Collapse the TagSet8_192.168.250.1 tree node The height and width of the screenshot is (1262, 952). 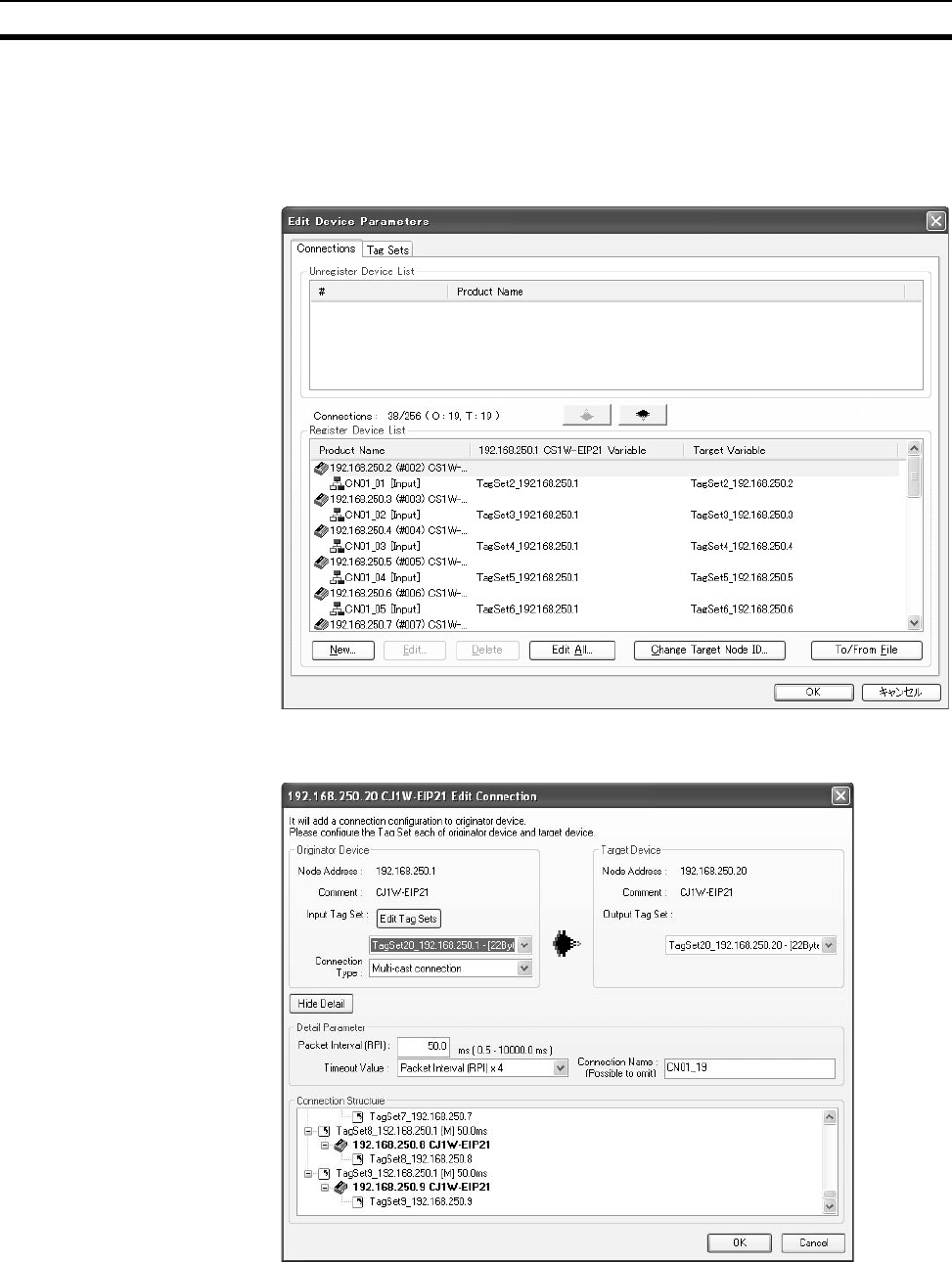(x=308, y=1131)
